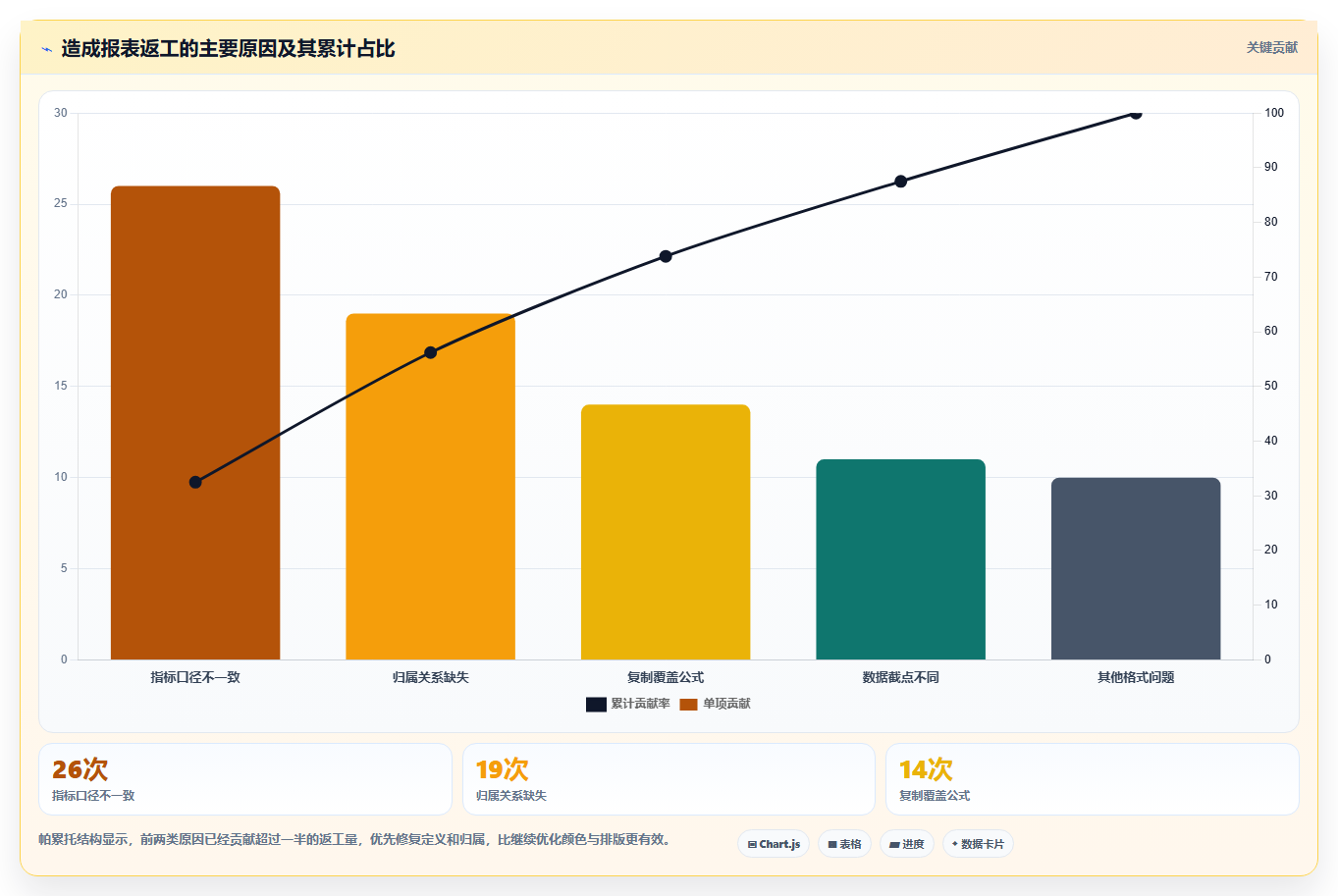The height and width of the screenshot is (896, 1338).
Task: Click the chart title 造成报表返工的主要原因及其累计占比
Action: pos(228,49)
